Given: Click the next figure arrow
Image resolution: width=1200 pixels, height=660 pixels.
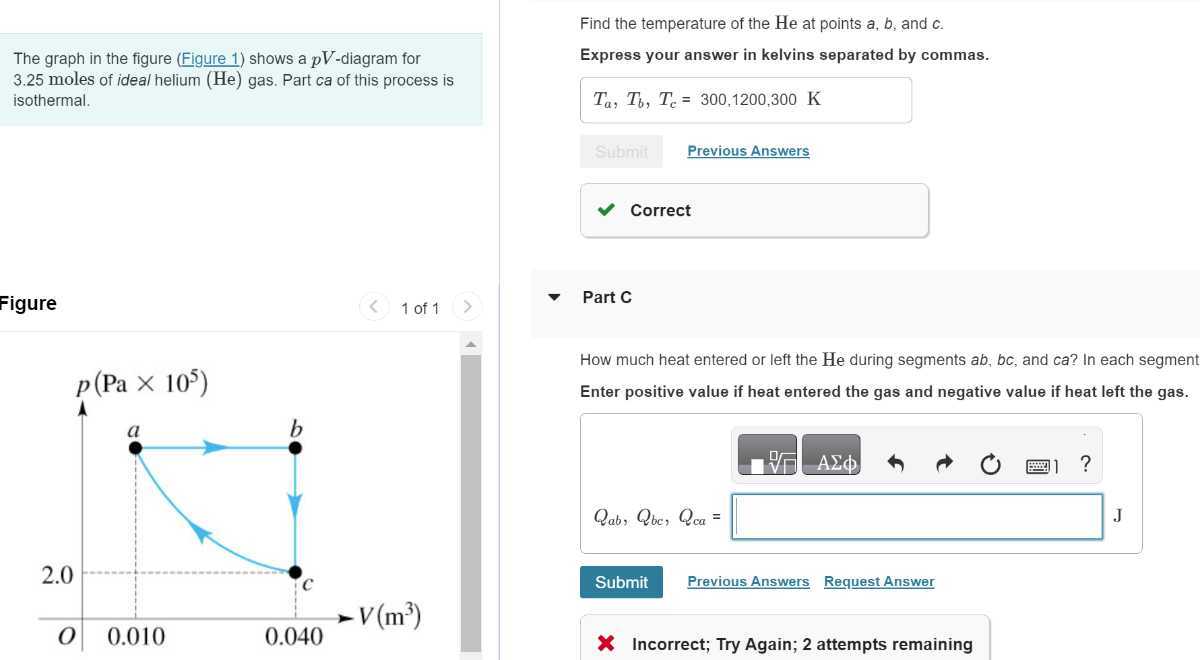Looking at the screenshot, I should 467,307.
